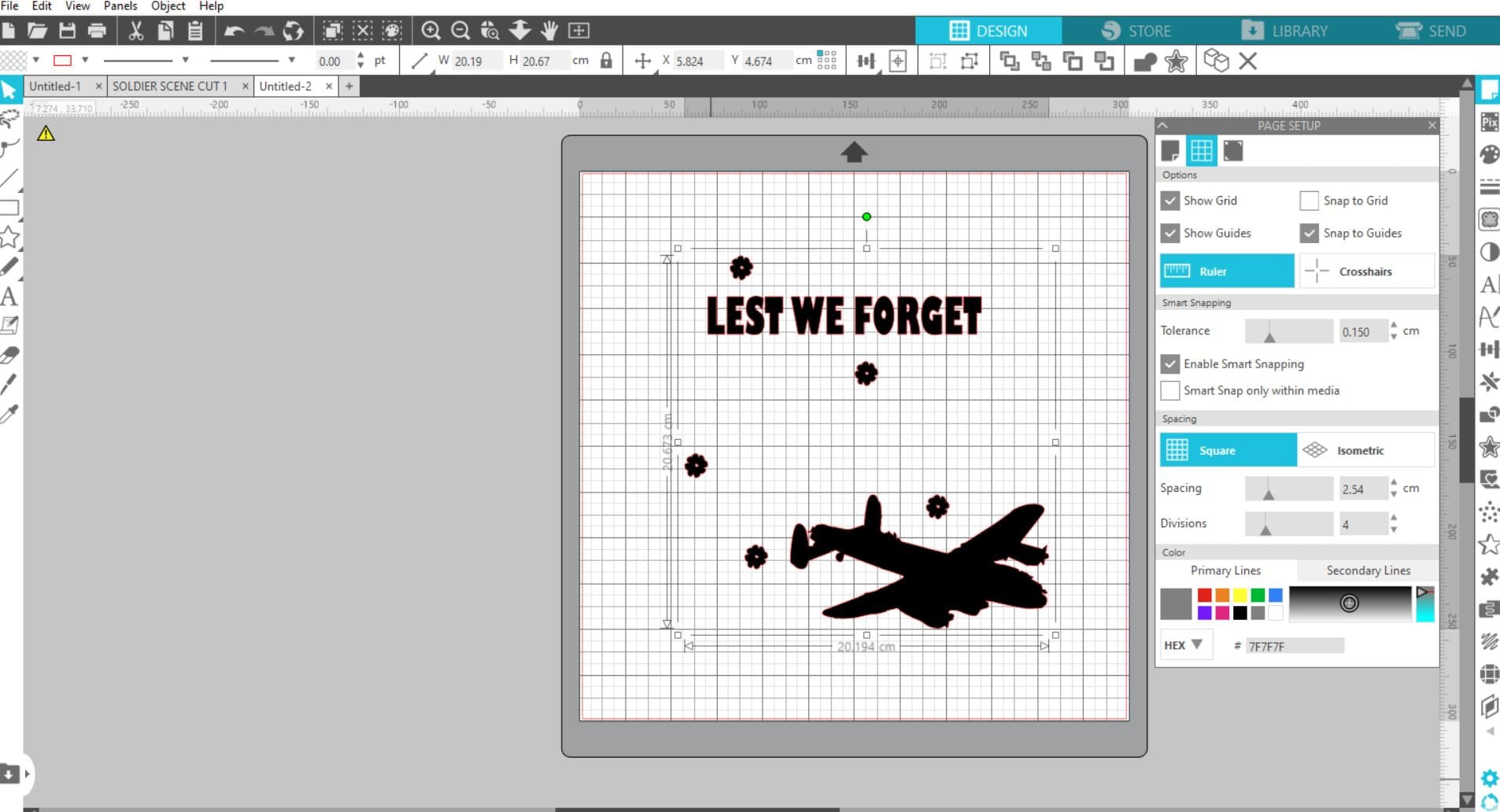Toggle the aspect ratio lock icon
This screenshot has width=1500, height=812.
(x=606, y=61)
